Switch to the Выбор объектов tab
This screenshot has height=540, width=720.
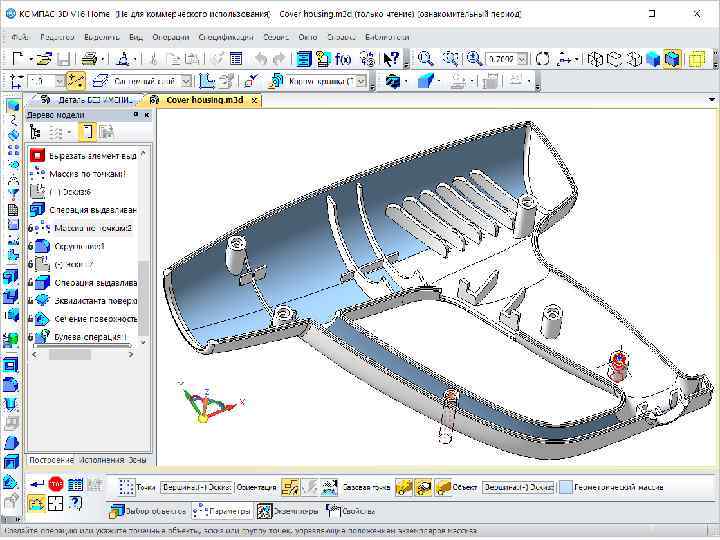pos(148,511)
